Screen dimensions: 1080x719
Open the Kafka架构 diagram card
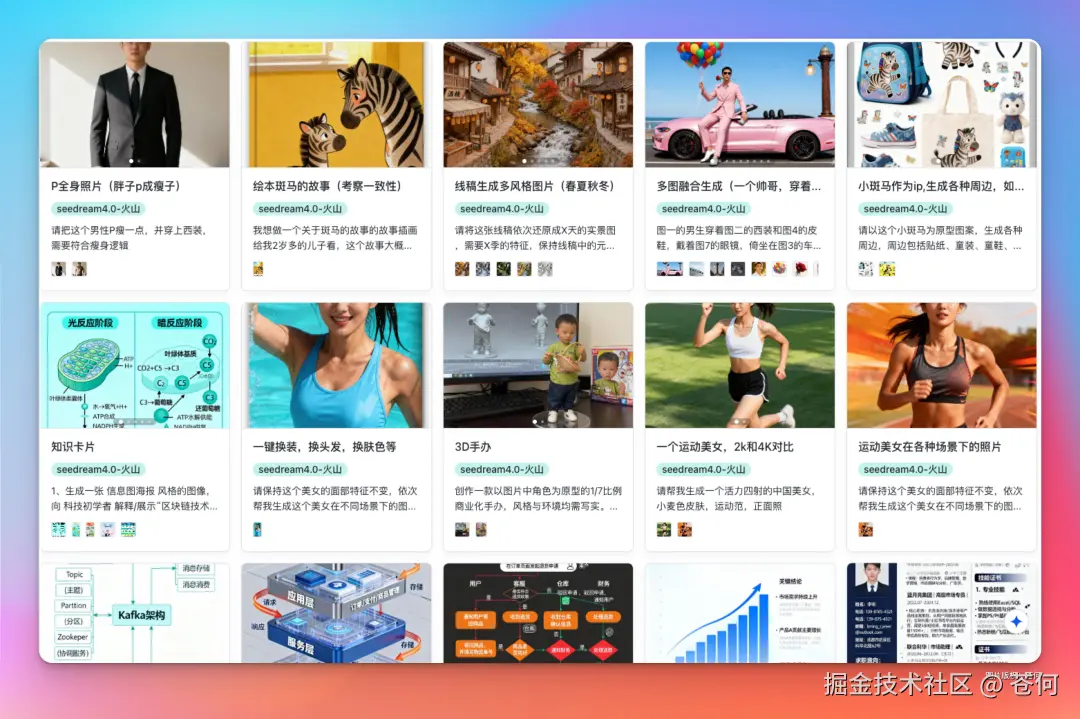pyautogui.click(x=135, y=613)
